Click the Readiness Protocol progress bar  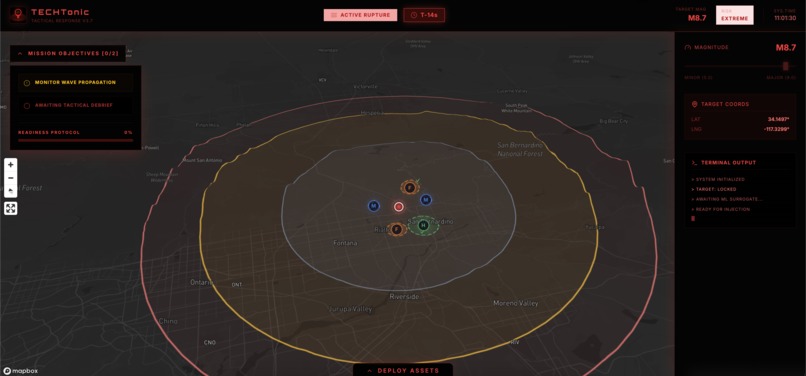(76, 140)
